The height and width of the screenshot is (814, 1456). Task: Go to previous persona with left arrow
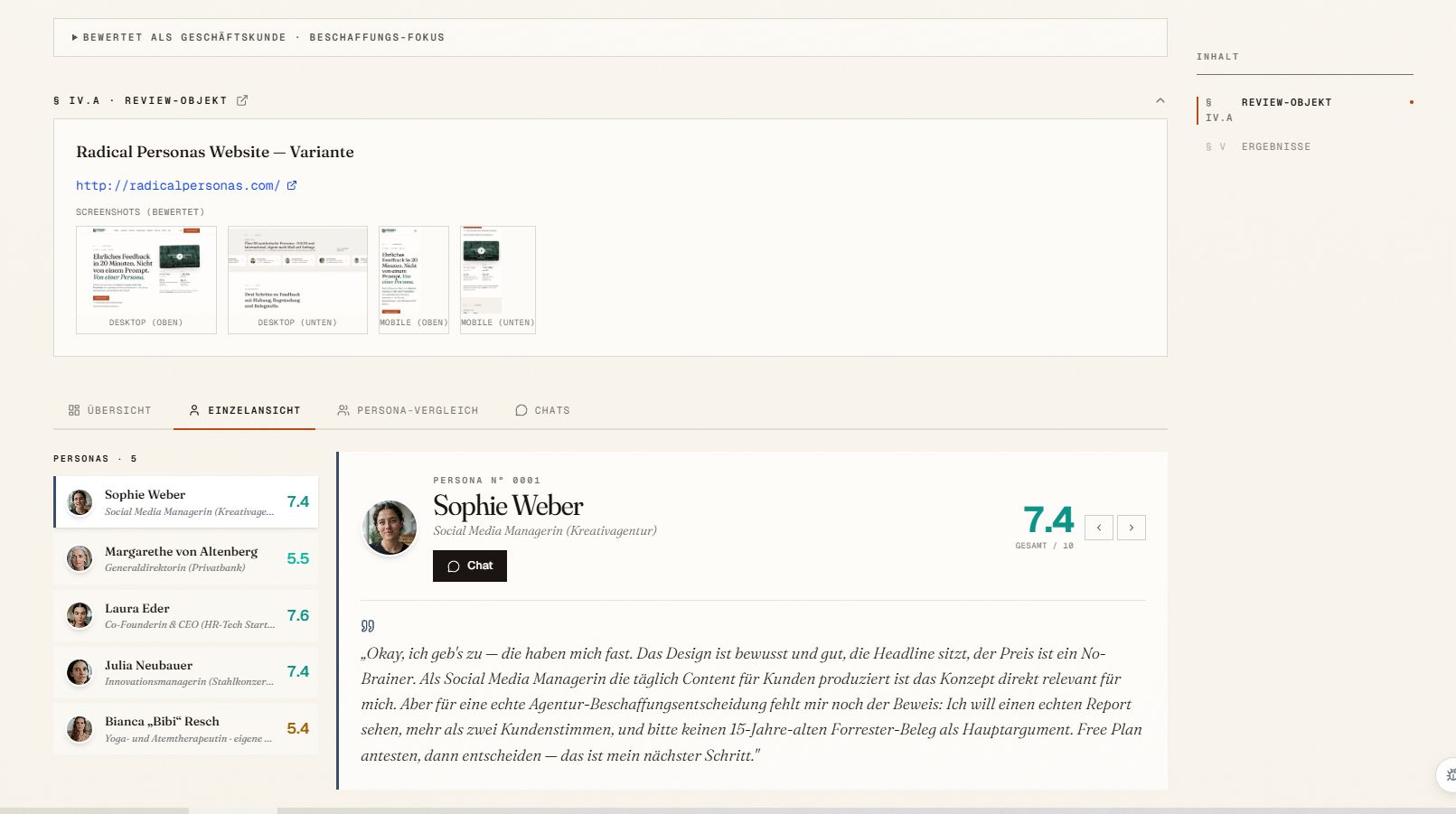click(1099, 528)
